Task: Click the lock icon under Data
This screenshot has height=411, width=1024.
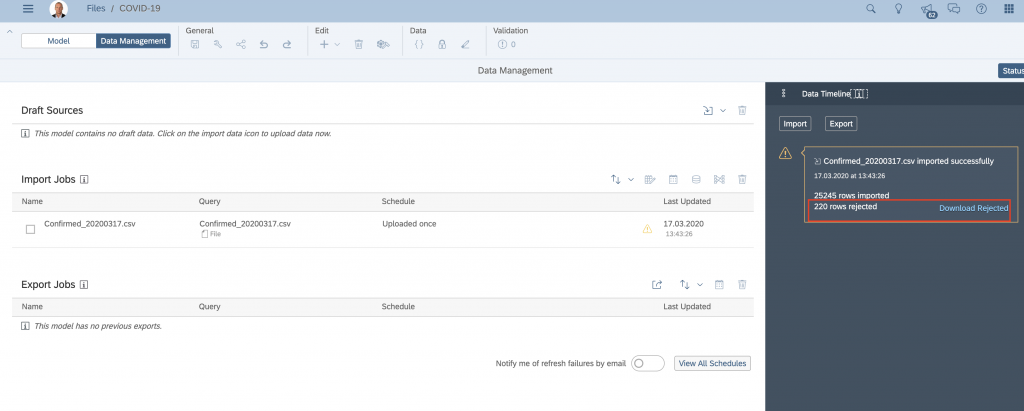Action: coord(442,44)
